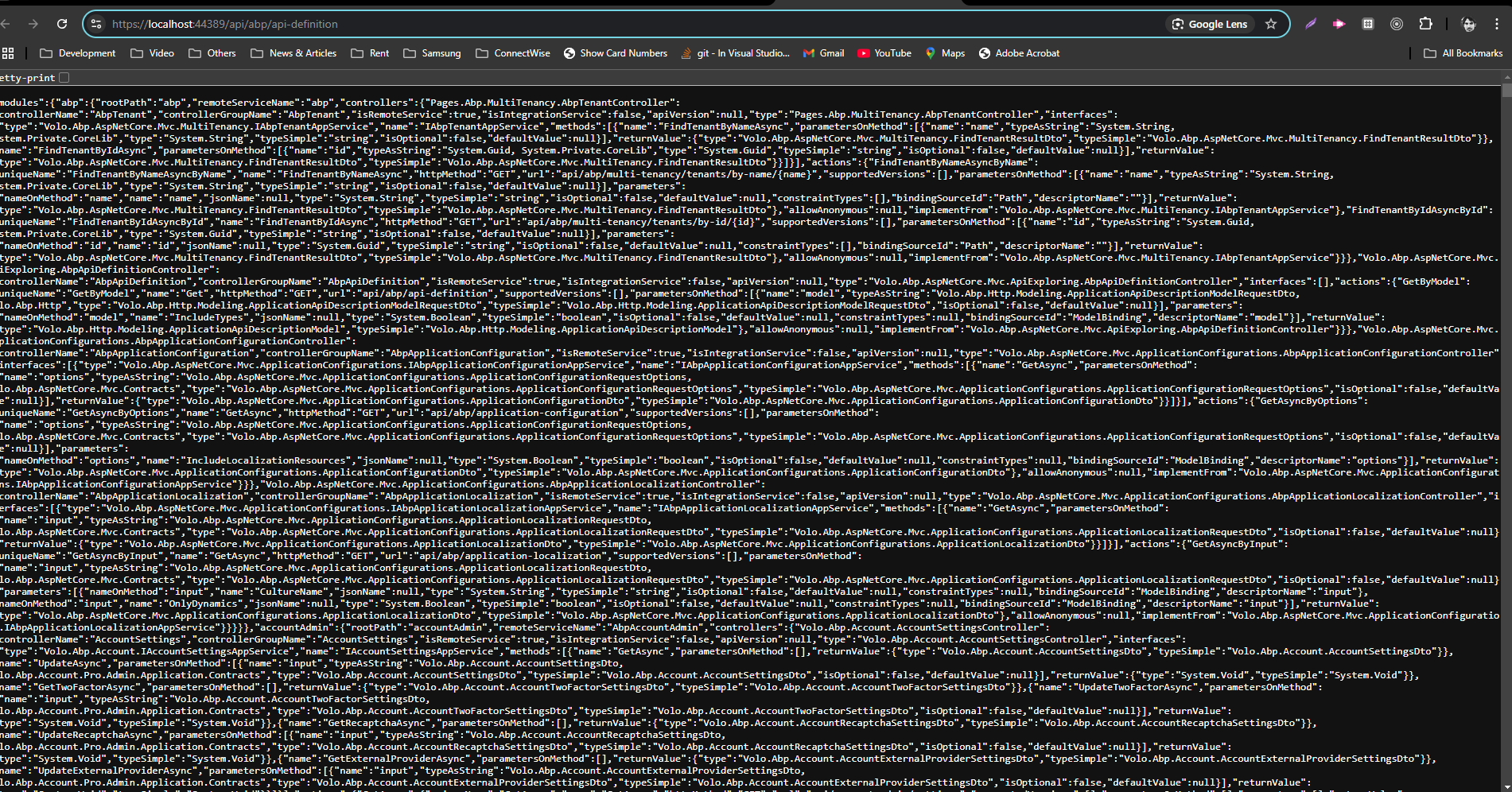Open the YouTube bookmark
The image size is (1512, 792).
tap(884, 53)
